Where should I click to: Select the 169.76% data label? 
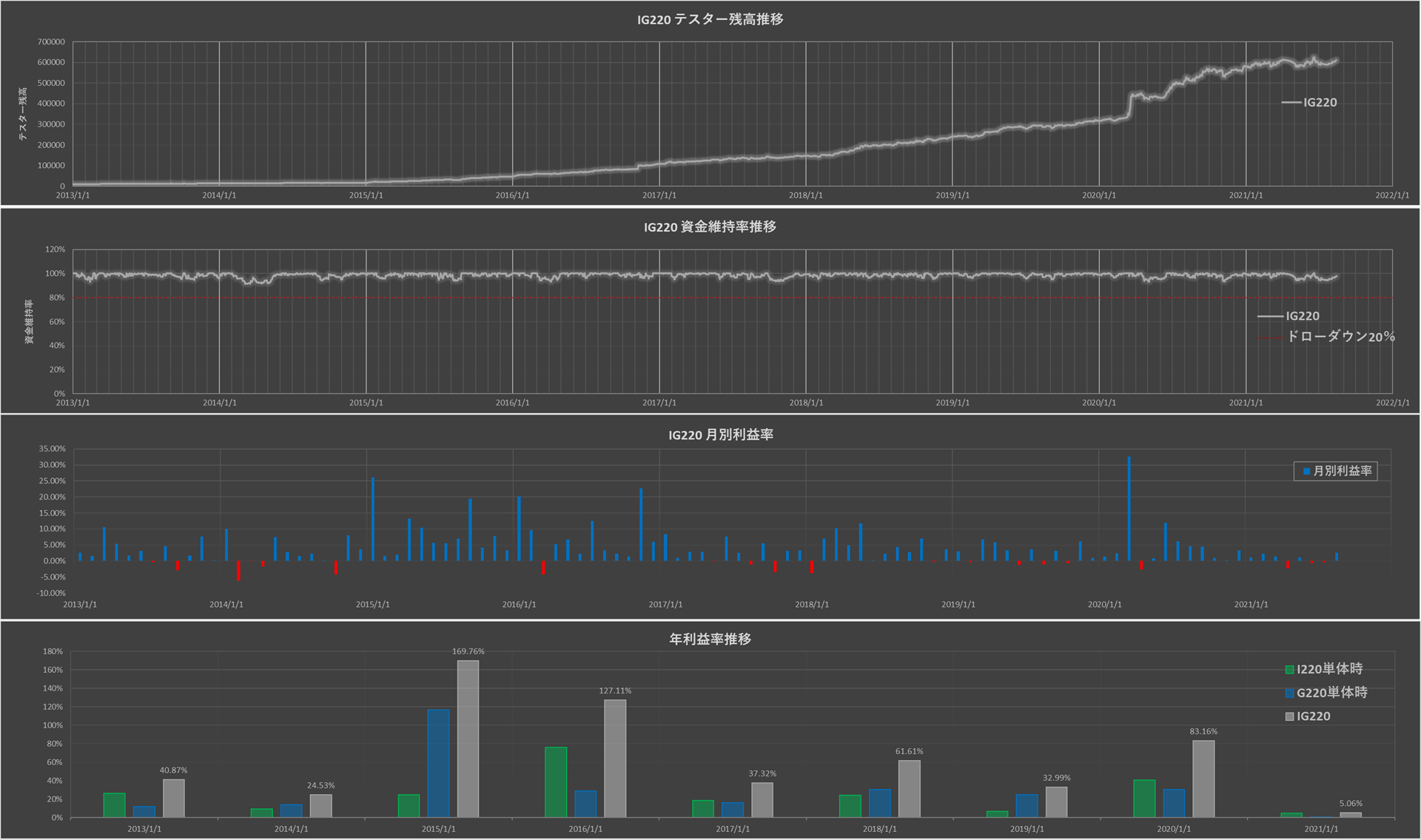468,652
